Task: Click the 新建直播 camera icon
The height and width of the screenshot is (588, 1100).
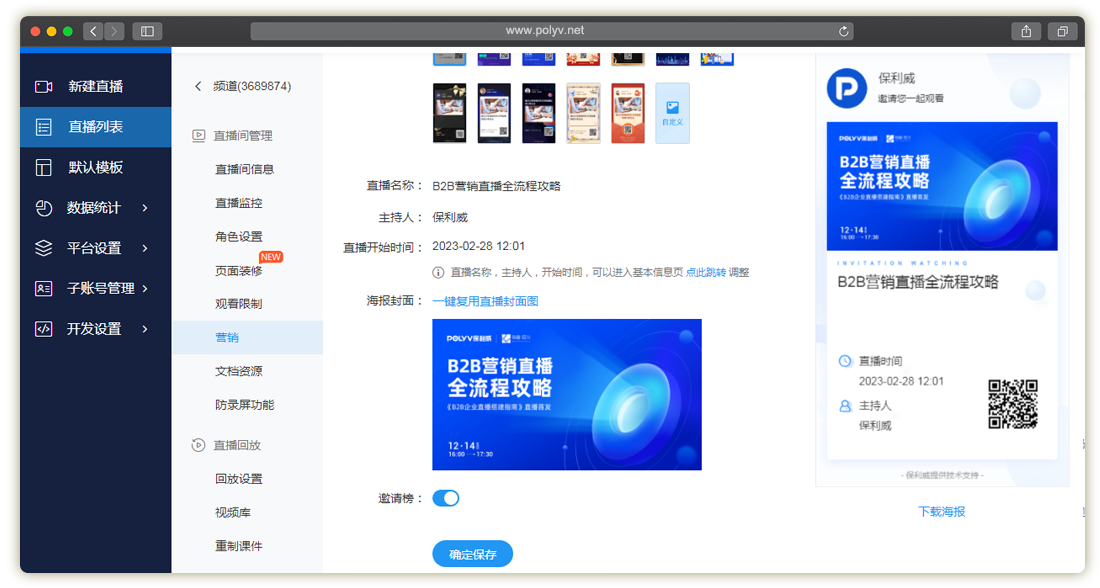Action: 43,87
